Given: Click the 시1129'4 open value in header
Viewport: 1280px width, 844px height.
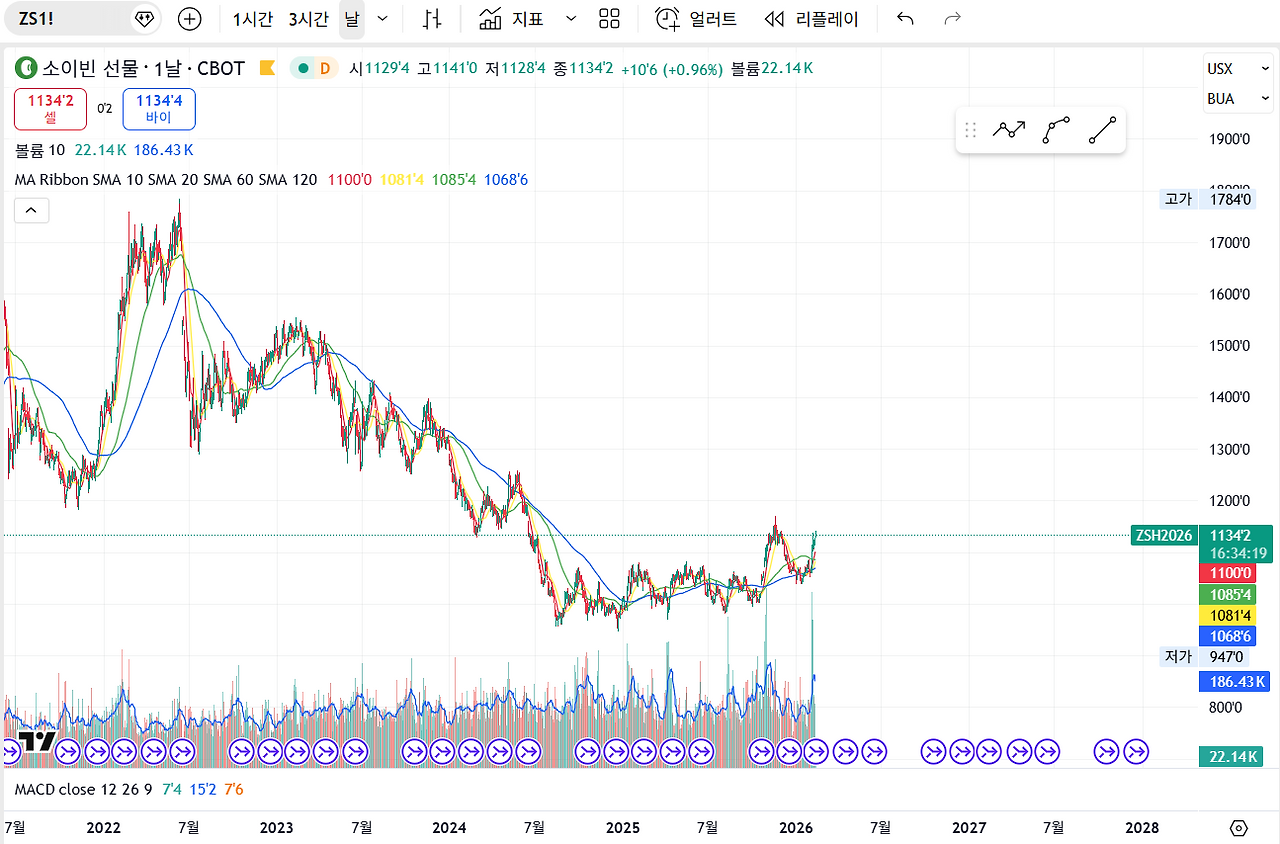Looking at the screenshot, I should 380,69.
